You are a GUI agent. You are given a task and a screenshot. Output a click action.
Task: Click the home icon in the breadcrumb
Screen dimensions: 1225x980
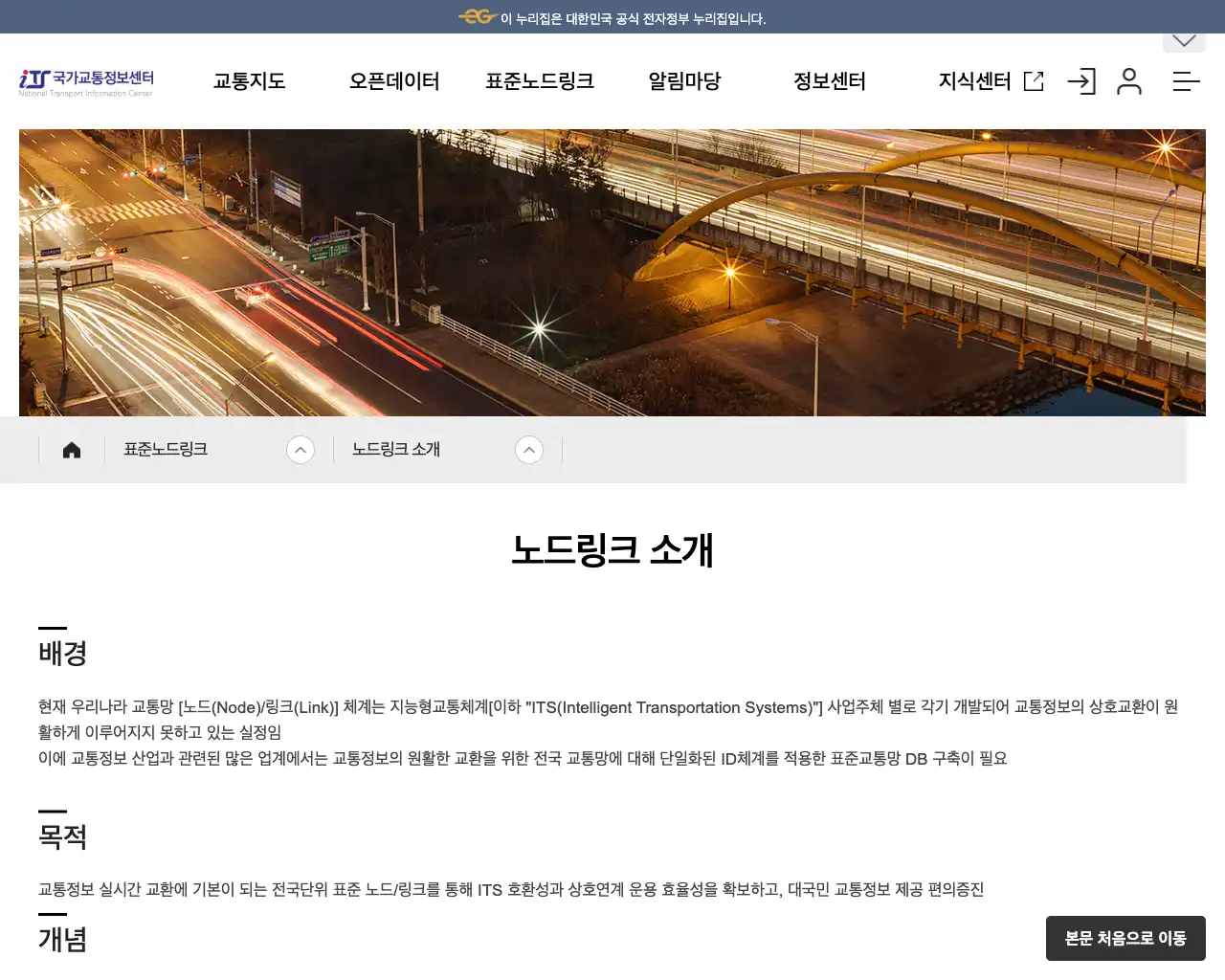click(71, 449)
